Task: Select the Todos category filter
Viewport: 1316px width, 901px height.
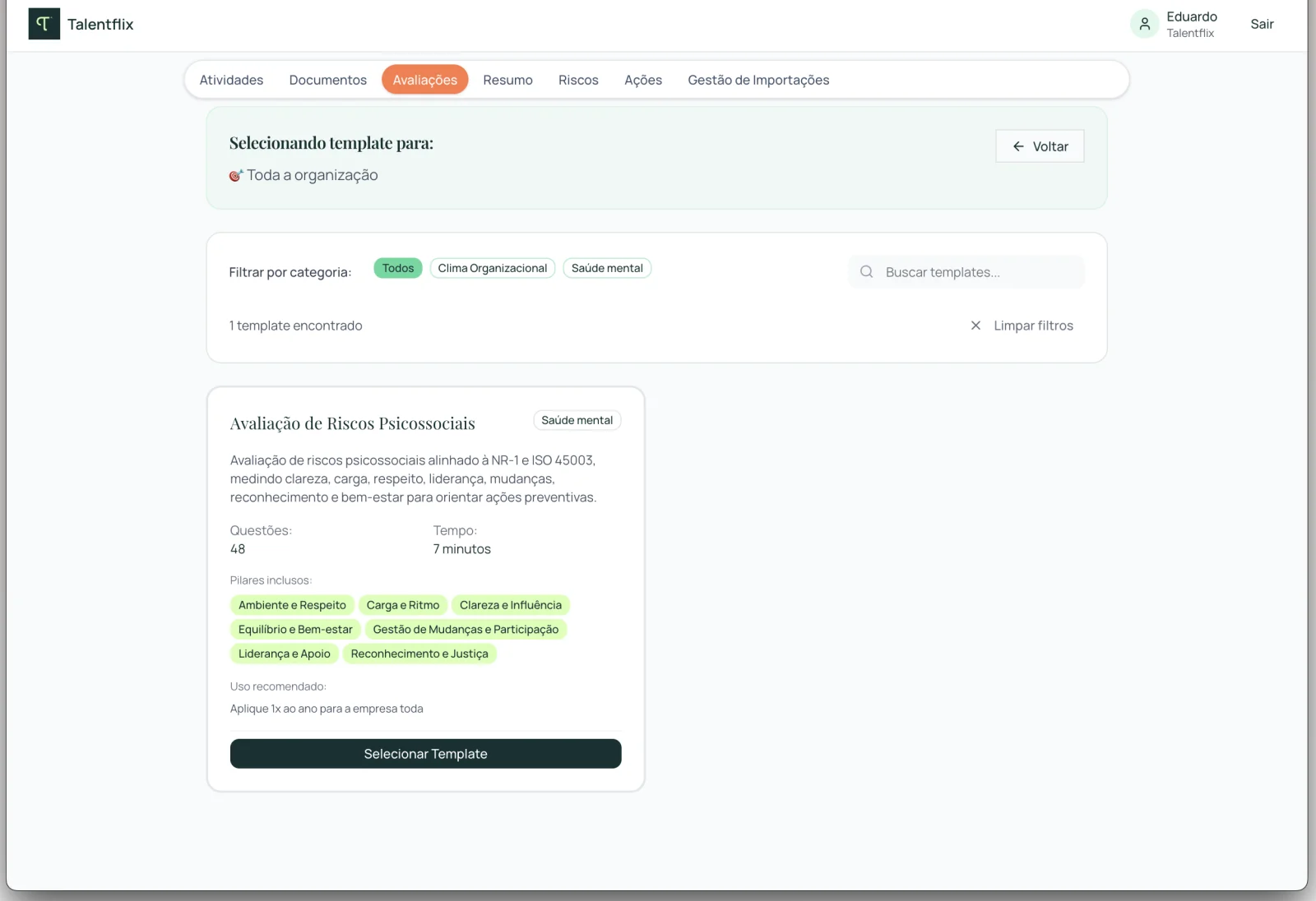Action: point(398,268)
